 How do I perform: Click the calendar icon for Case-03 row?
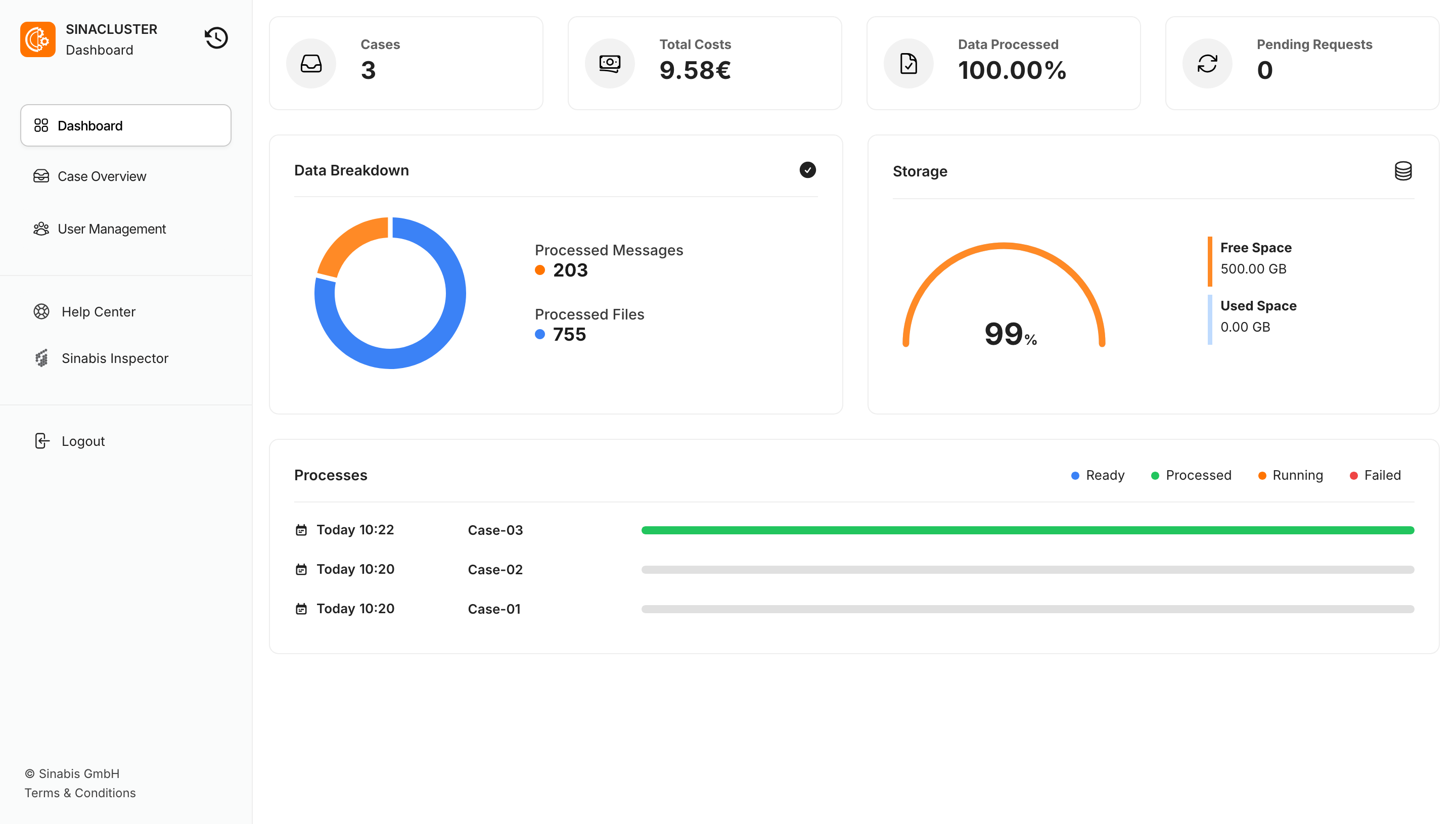click(302, 530)
